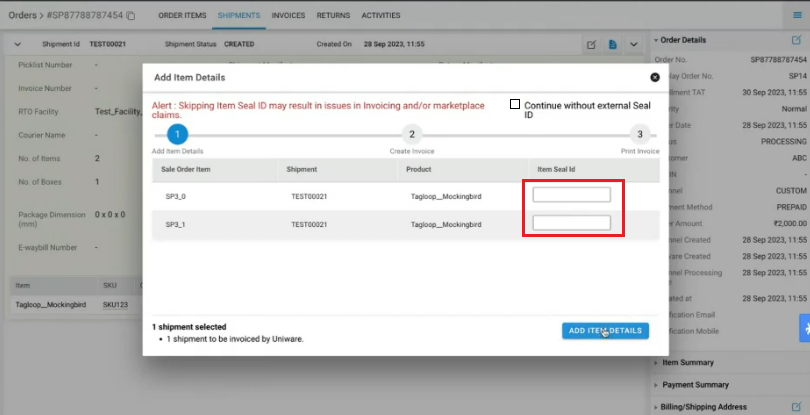
Task: Click TEST00021 in the SP3_1 row
Action: [309, 224]
